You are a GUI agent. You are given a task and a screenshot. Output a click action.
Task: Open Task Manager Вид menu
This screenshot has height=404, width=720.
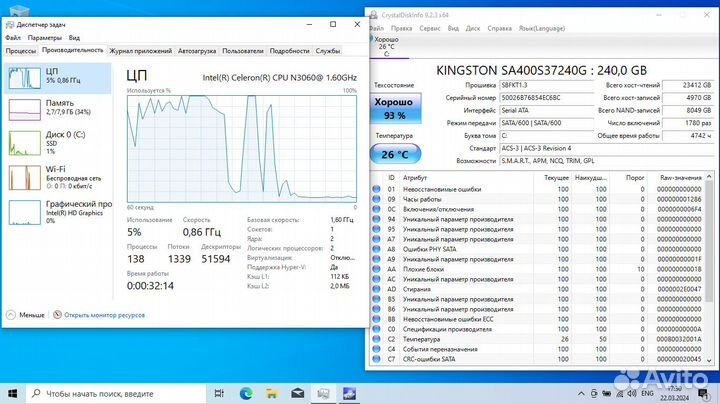74,38
